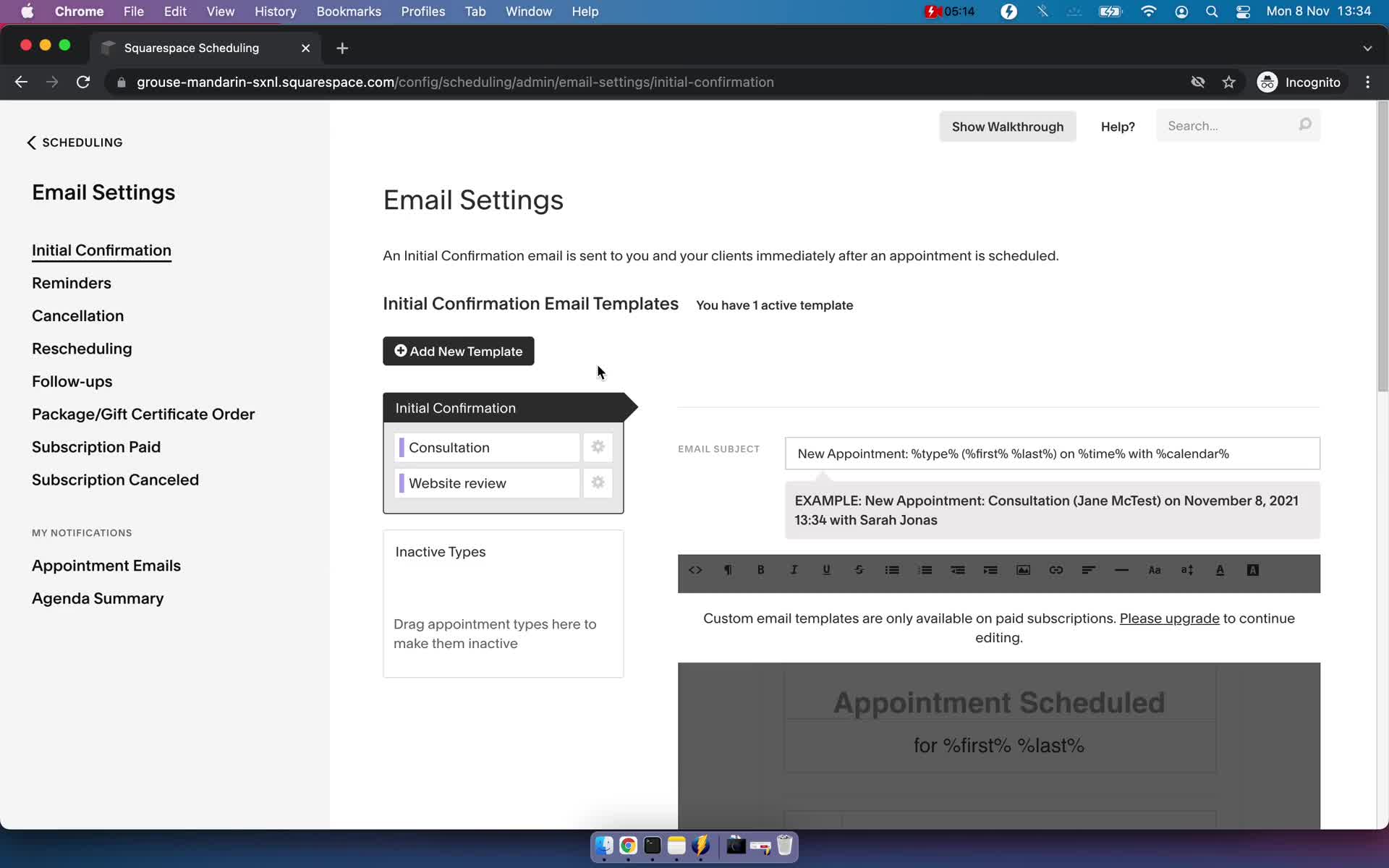This screenshot has height=868, width=1389.
Task: Reload page in Chrome
Action: click(83, 82)
